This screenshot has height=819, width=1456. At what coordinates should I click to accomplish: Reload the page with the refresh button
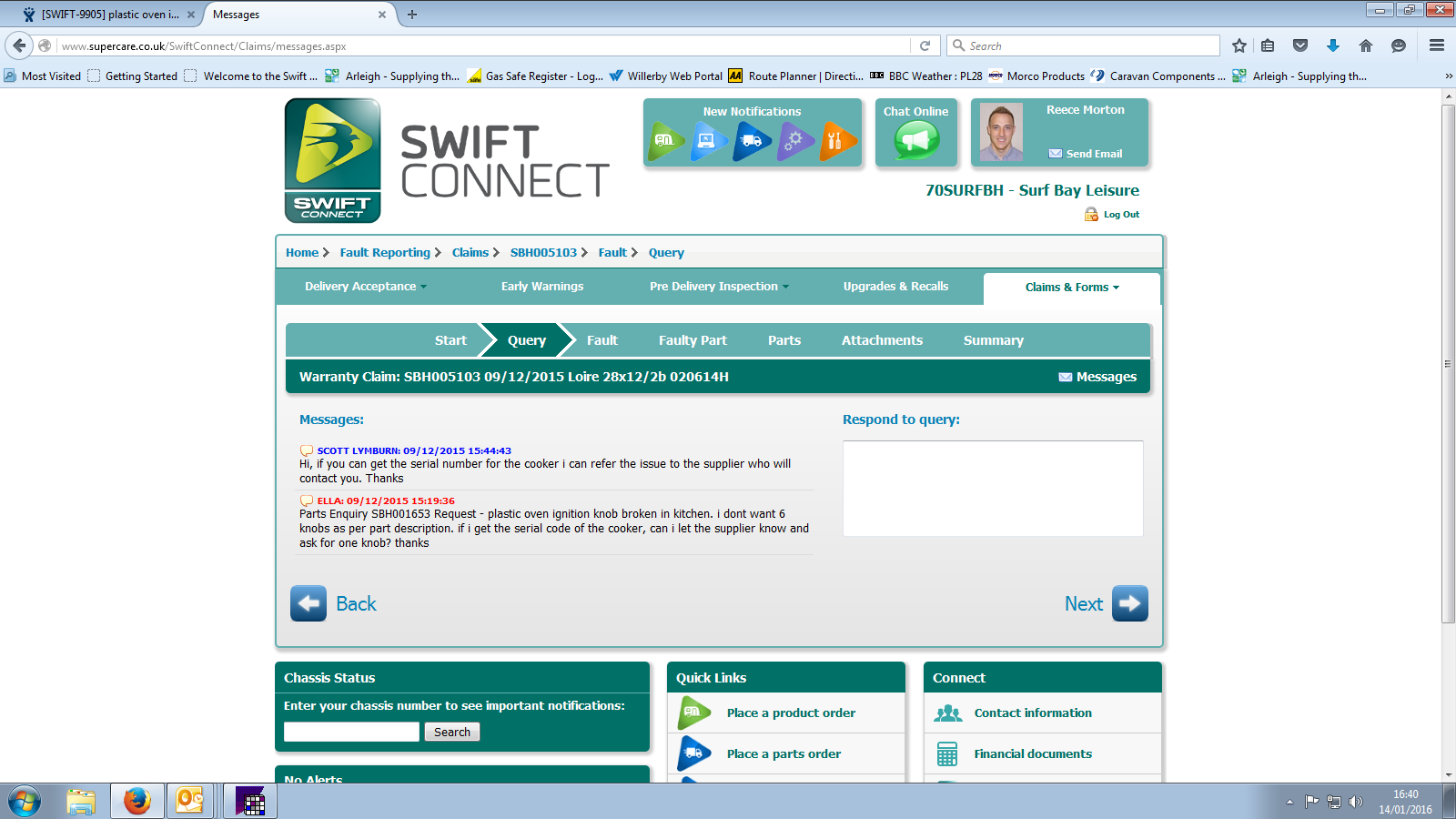925,45
